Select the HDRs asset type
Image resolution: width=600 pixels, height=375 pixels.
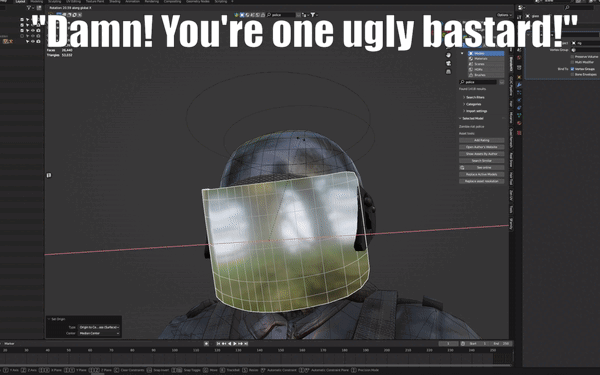pos(486,69)
